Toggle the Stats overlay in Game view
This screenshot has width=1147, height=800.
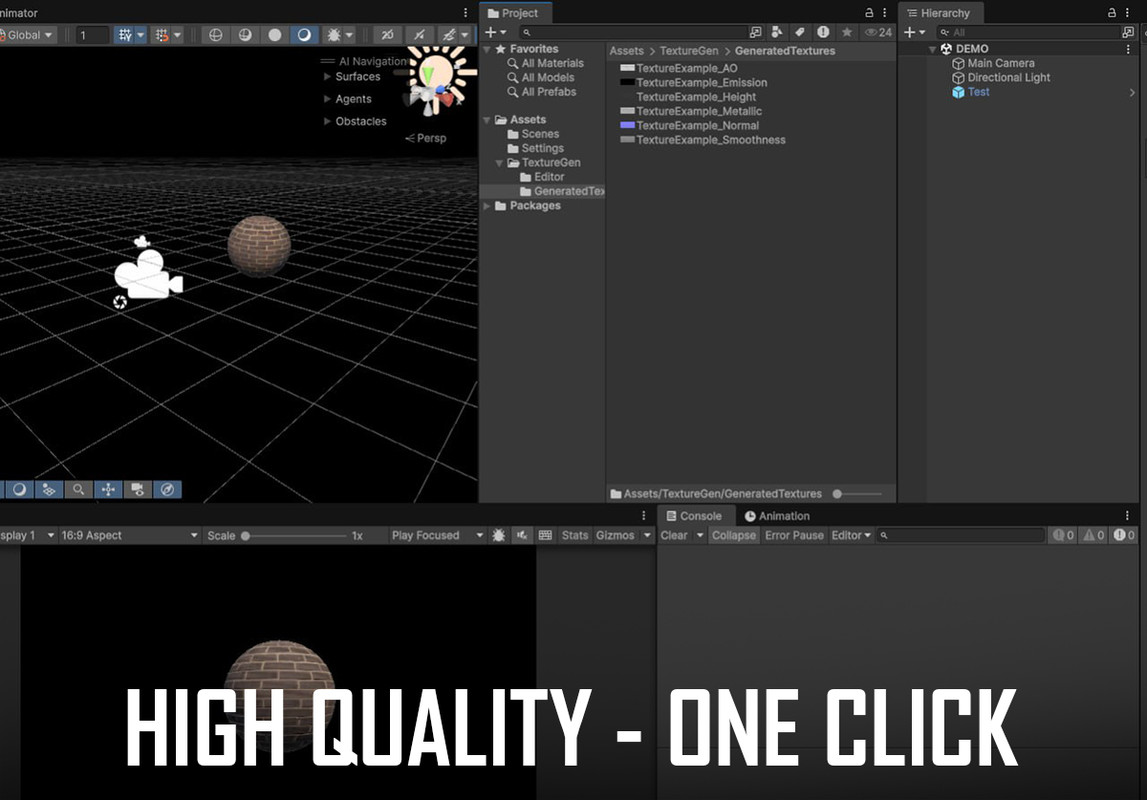click(575, 536)
